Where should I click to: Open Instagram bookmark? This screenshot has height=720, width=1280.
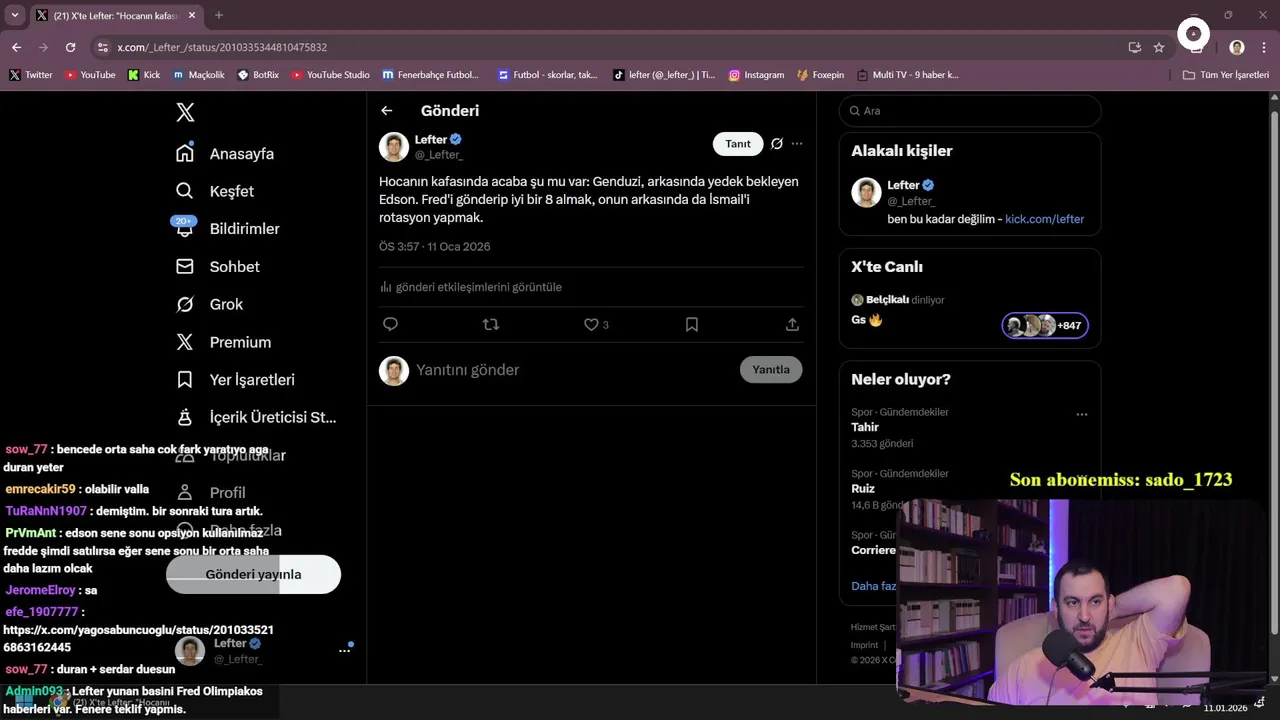757,75
